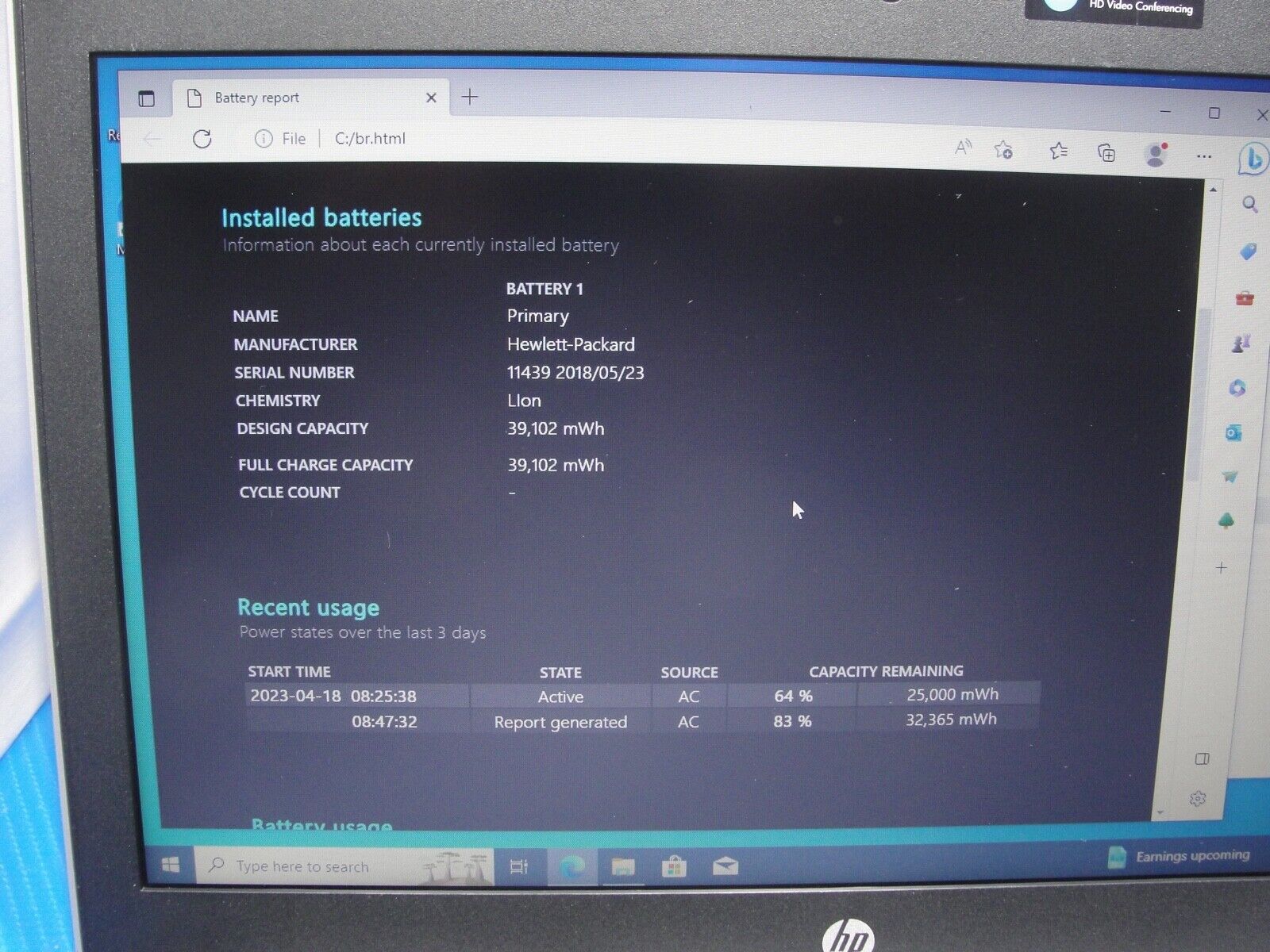
Task: Open sidebar Shopping tag icon
Action: [1247, 251]
